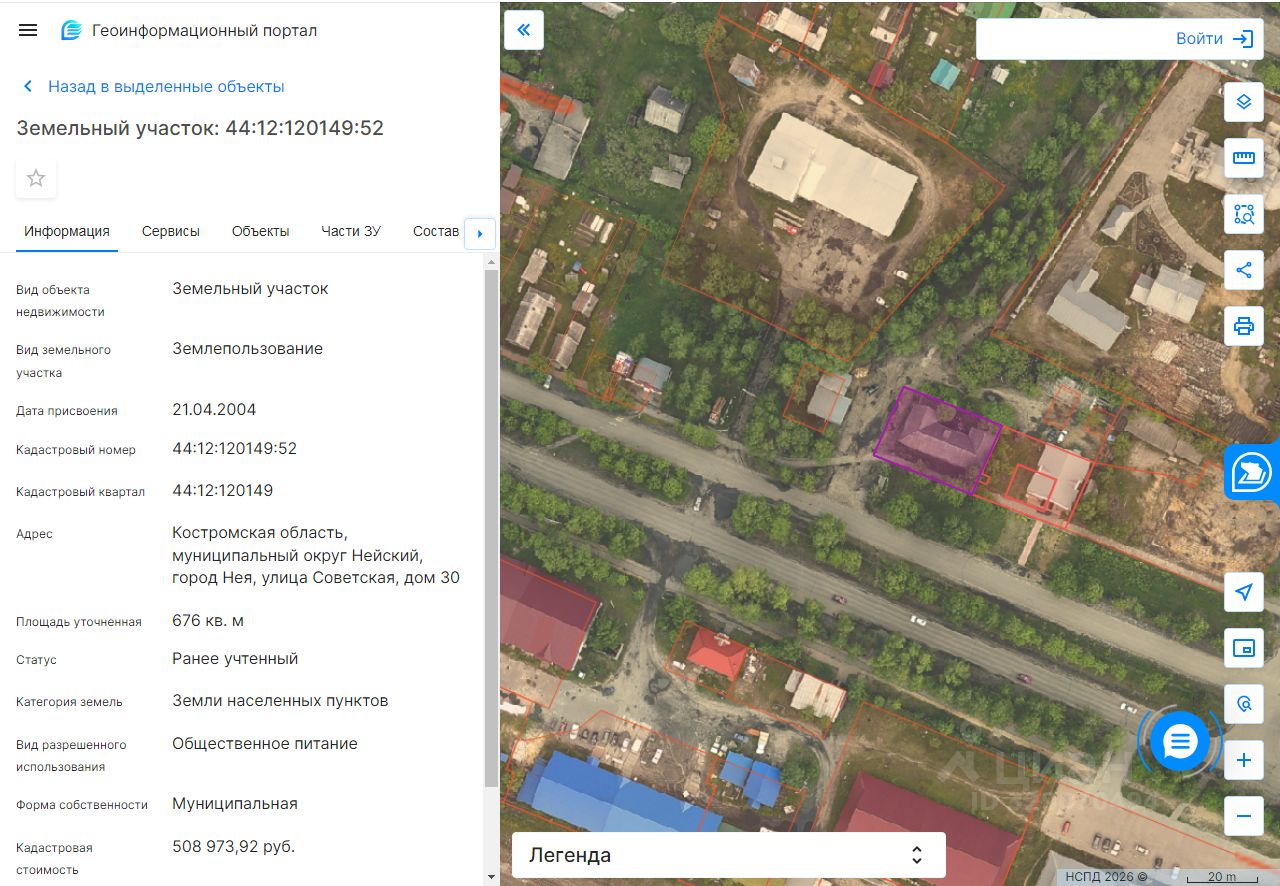Select cadastral number 44:12:120149:52 value
Viewport: 1280px width, 886px height.
click(235, 449)
